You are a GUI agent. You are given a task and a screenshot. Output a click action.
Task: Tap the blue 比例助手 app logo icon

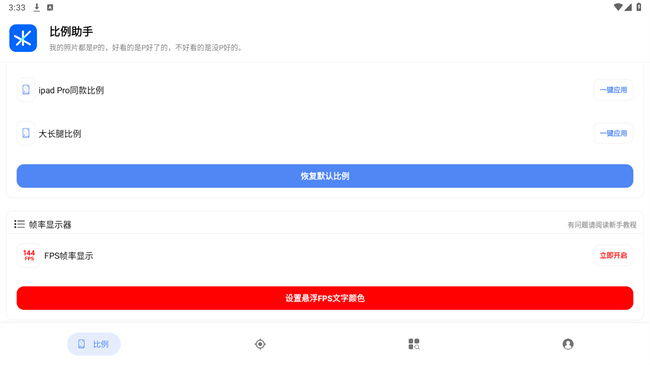pyautogui.click(x=23, y=38)
